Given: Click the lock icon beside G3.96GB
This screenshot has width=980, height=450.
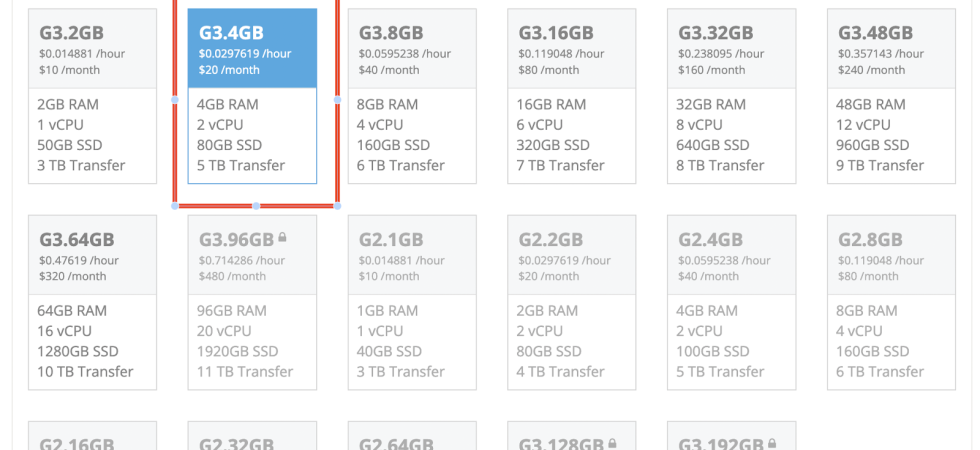Looking at the screenshot, I should click(282, 238).
